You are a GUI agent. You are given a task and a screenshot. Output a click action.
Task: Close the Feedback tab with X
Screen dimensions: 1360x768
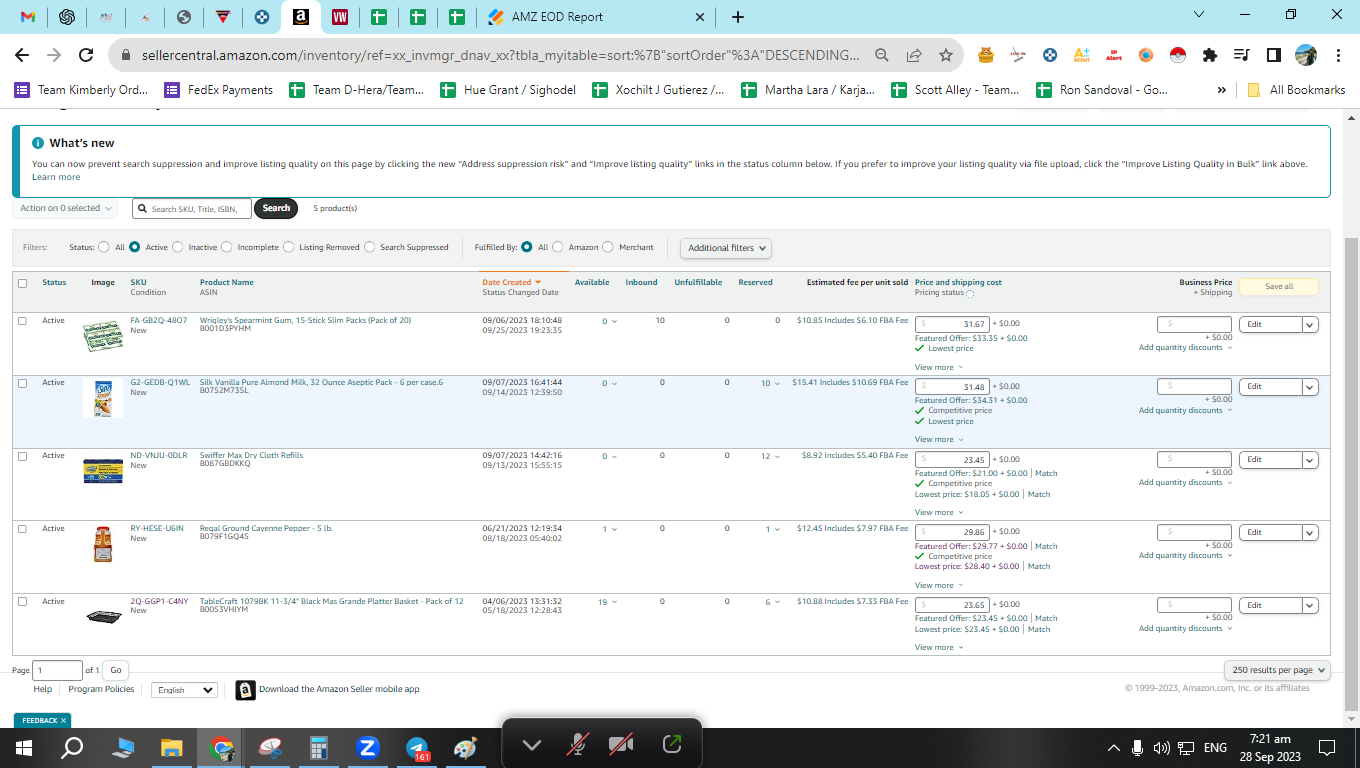[63, 720]
